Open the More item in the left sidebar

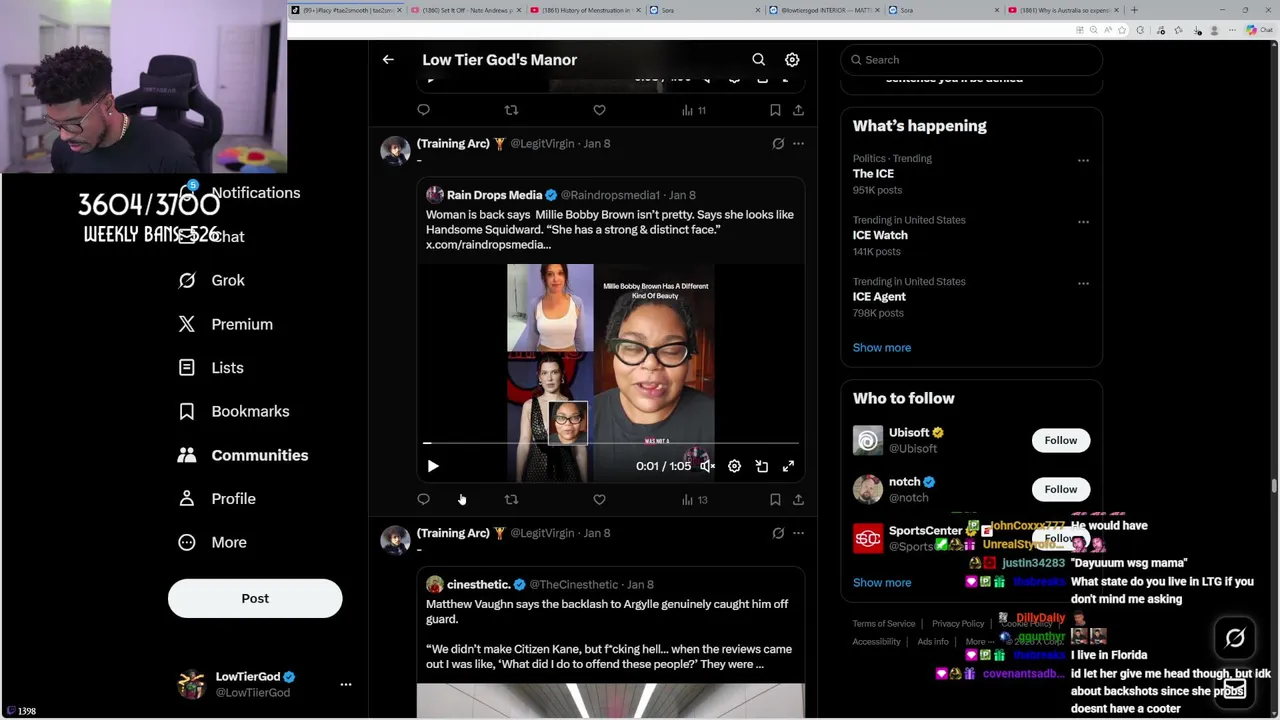click(211, 542)
